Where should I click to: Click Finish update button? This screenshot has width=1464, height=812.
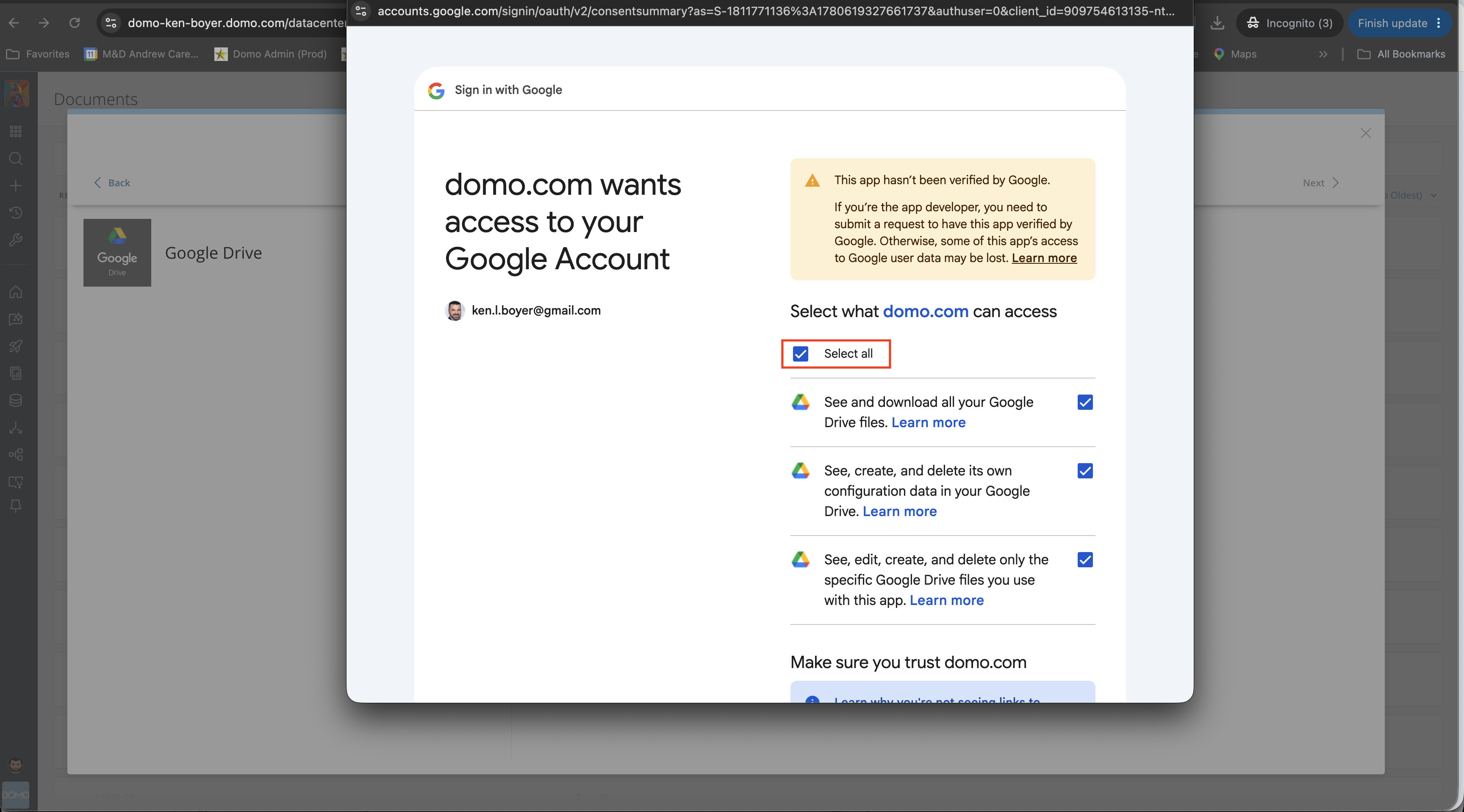click(x=1400, y=23)
